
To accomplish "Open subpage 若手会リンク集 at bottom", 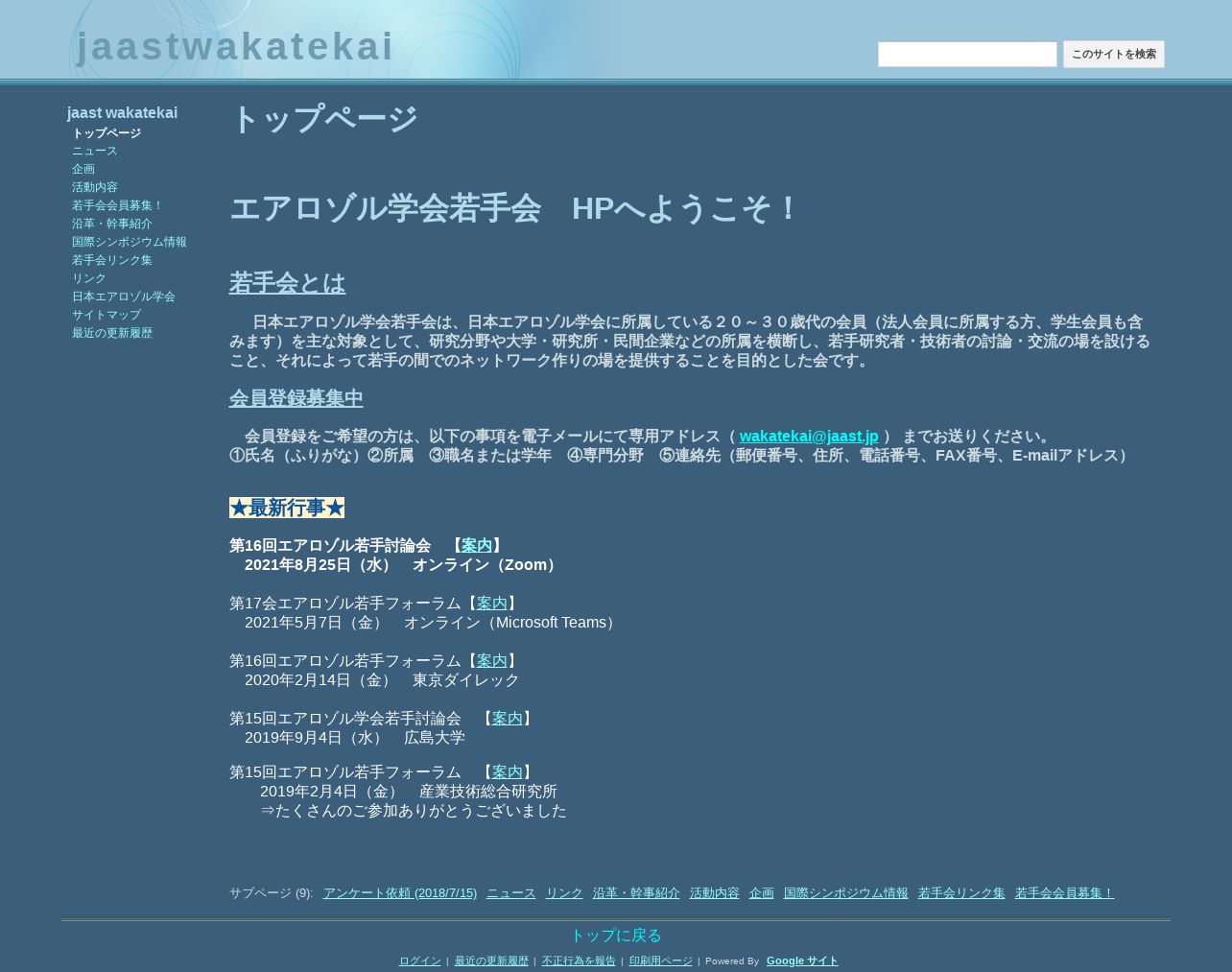I will 961,893.
